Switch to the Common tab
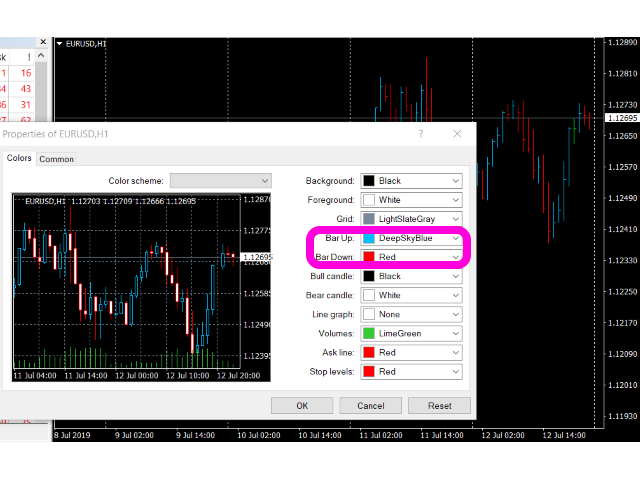 [x=56, y=159]
